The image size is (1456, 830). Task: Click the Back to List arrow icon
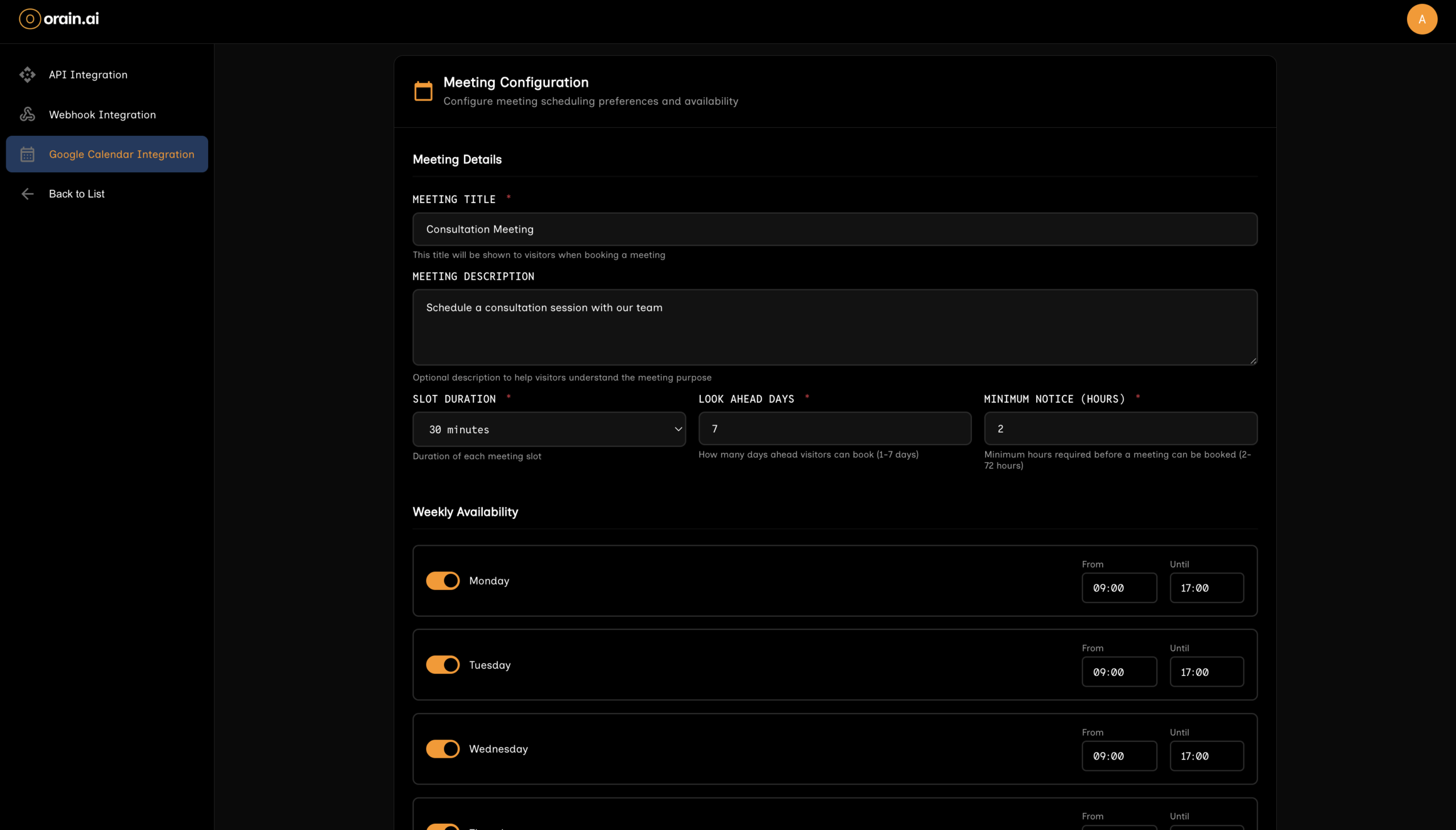[x=27, y=194]
